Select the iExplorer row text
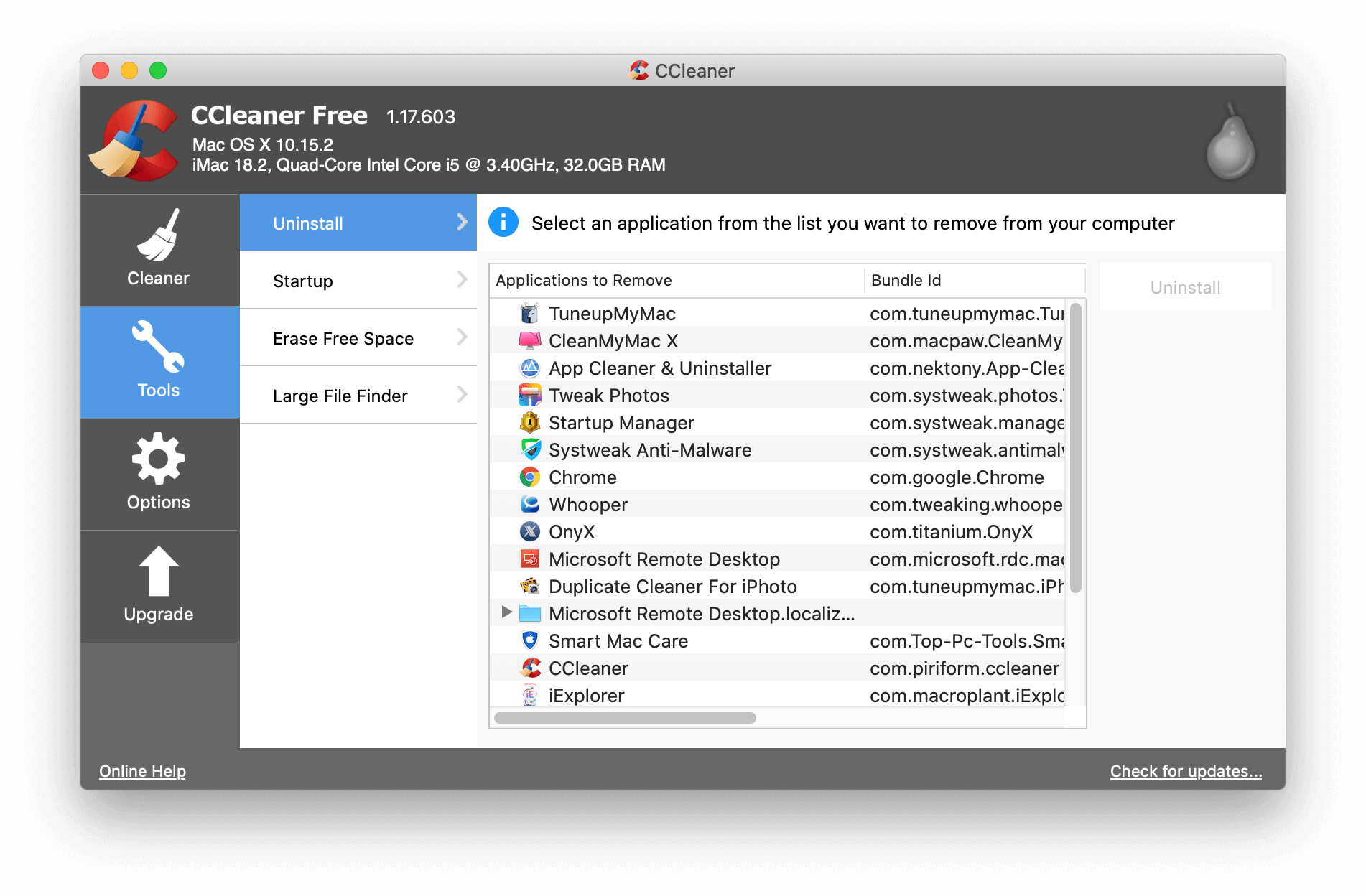The height and width of the screenshot is (896, 1366). (586, 695)
